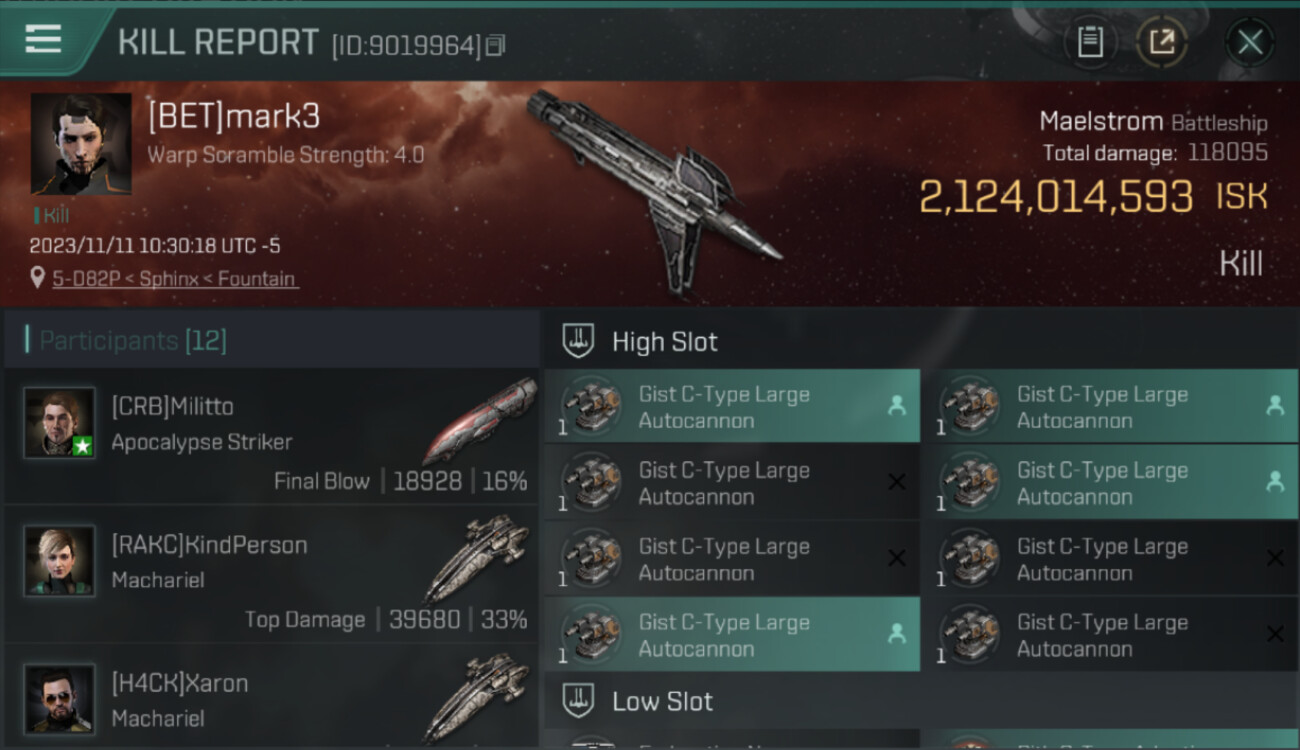View KindPerson's character portrait
The height and width of the screenshot is (750, 1300).
[60, 561]
